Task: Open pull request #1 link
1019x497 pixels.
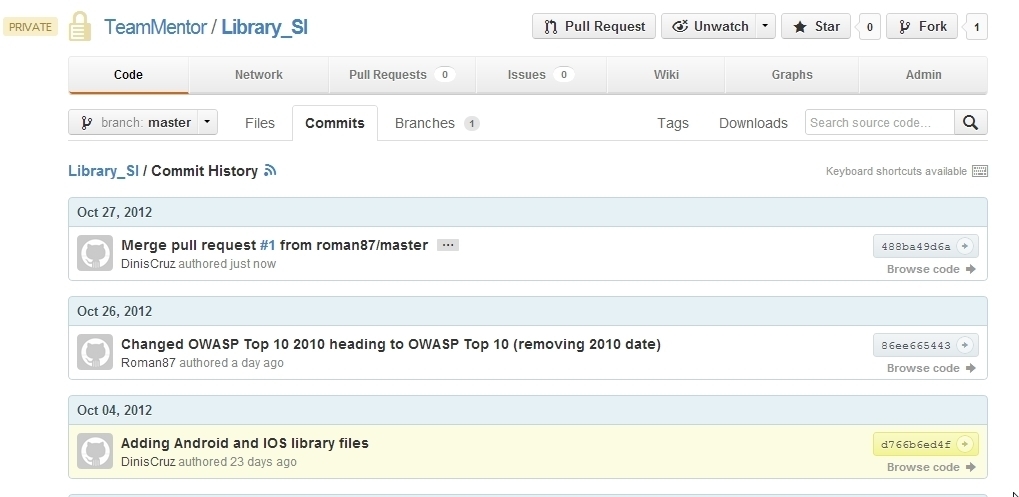Action: pos(267,245)
